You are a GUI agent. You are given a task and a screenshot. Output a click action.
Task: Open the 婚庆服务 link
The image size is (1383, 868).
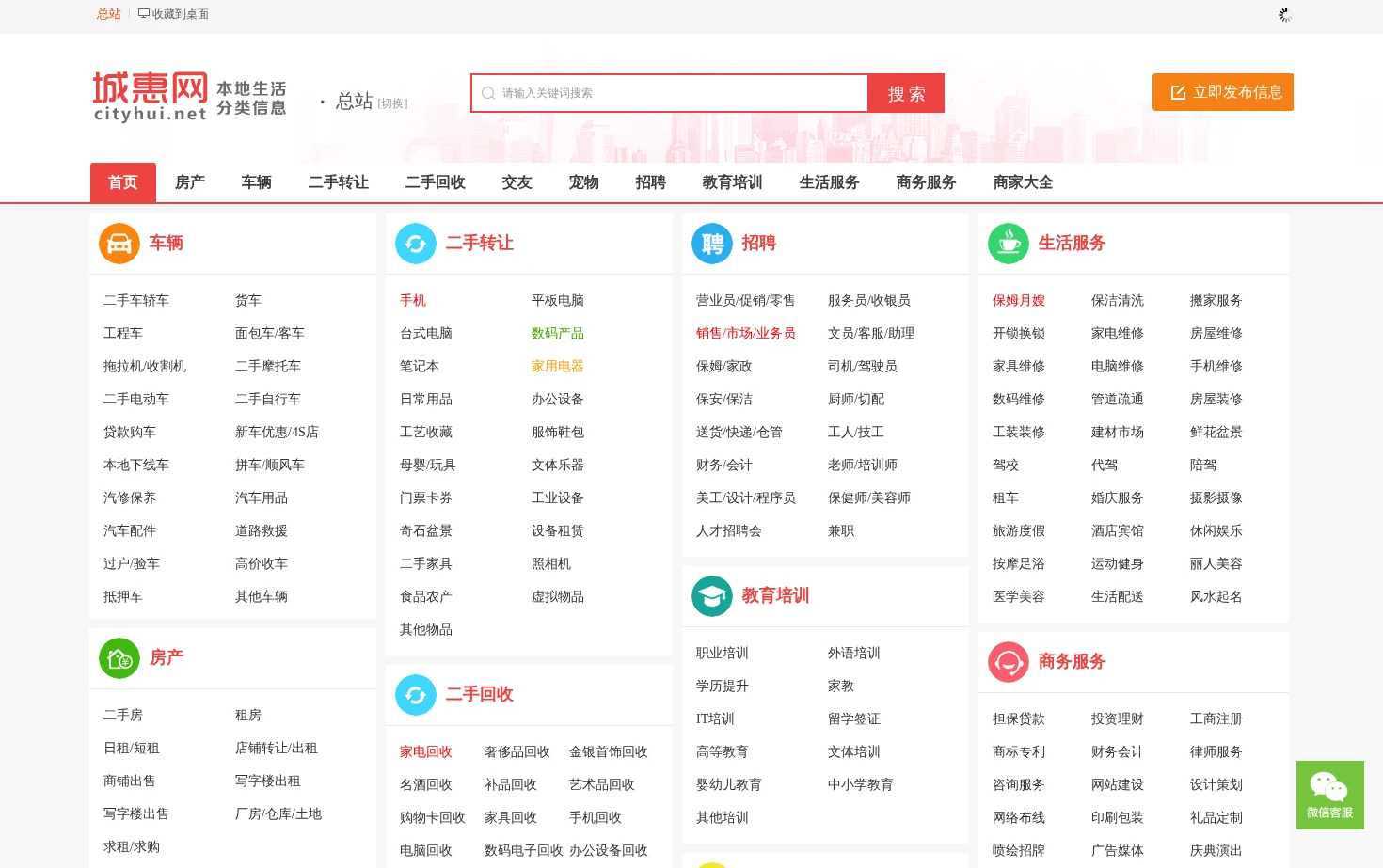(x=1118, y=498)
